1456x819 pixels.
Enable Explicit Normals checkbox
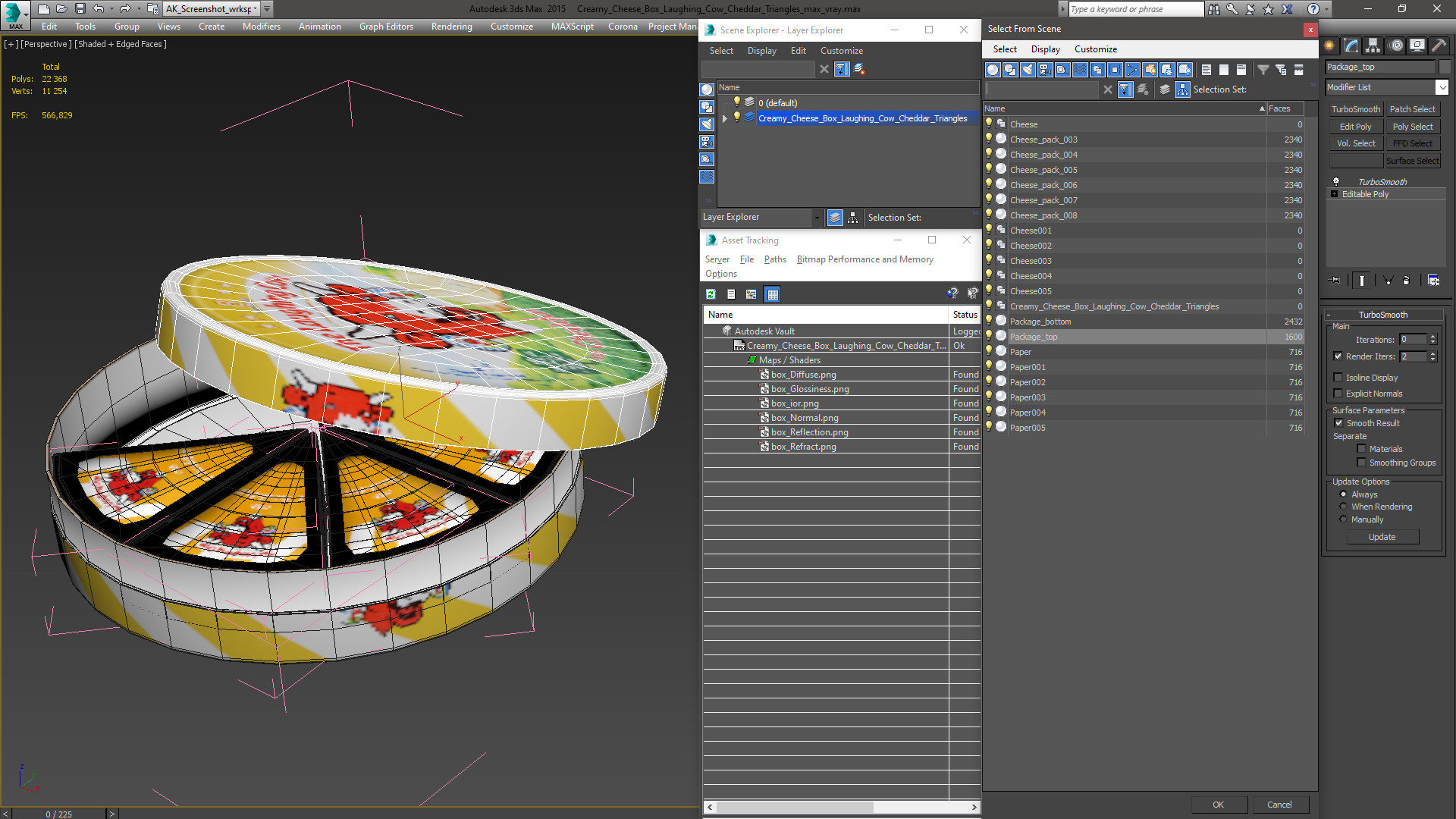pyautogui.click(x=1338, y=394)
